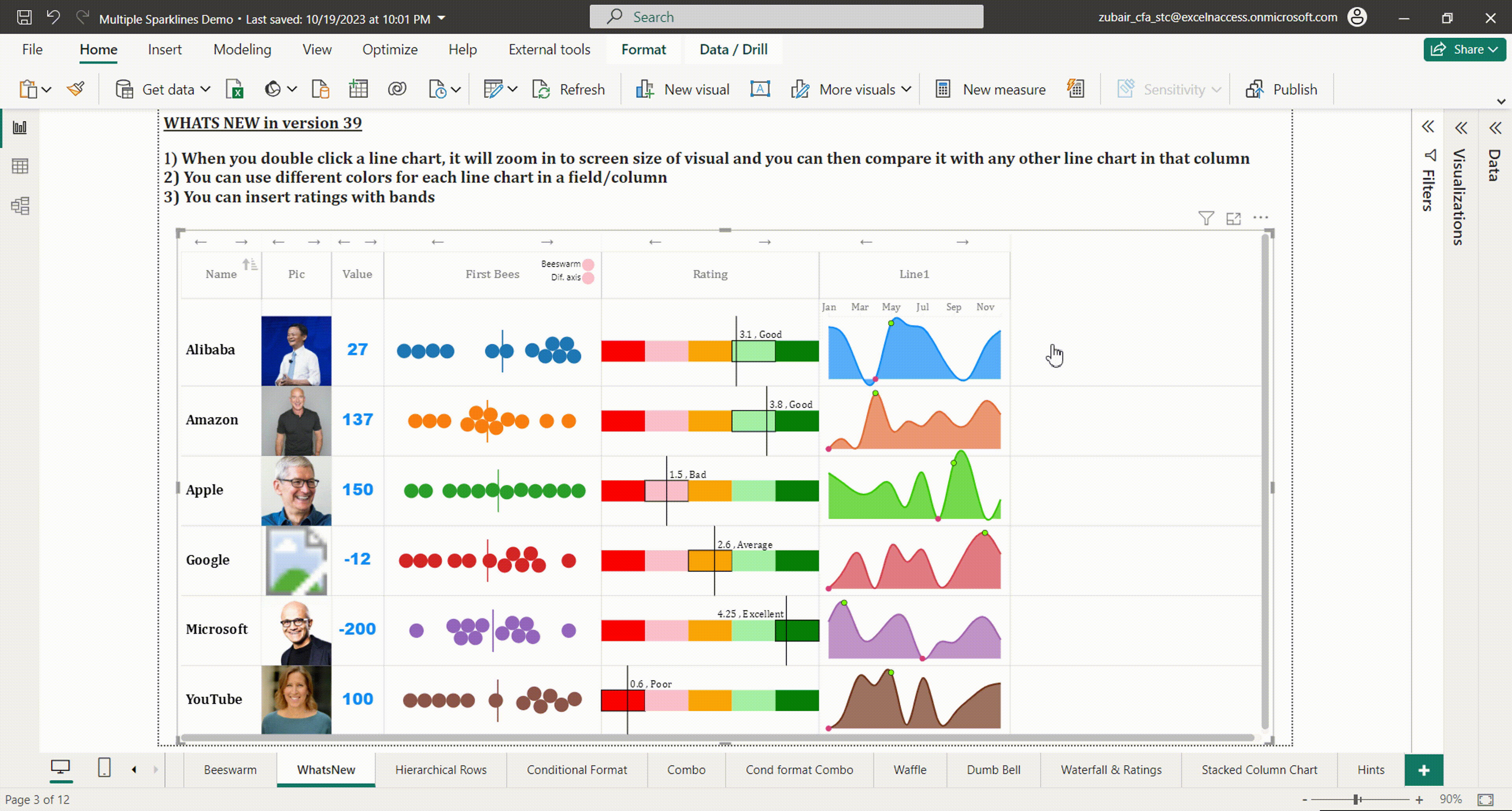The height and width of the screenshot is (811, 1512).
Task: Click Microsoft dark green rating band
Action: click(797, 630)
